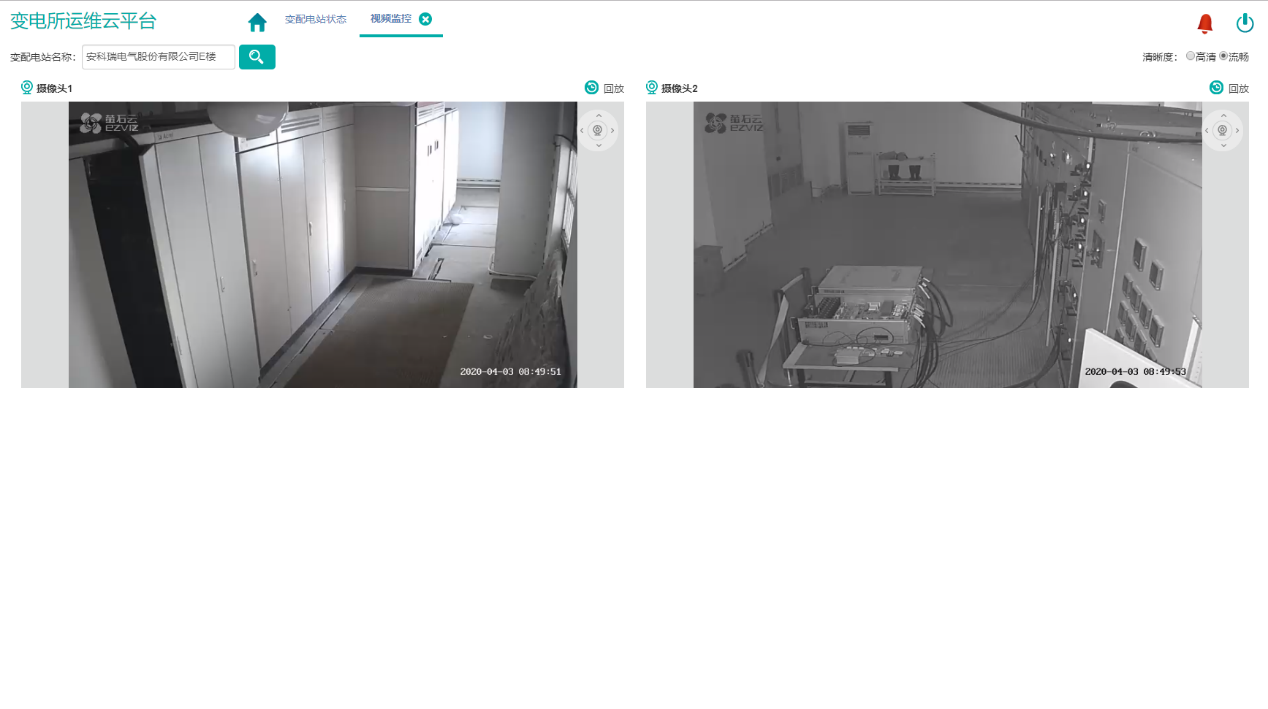
Task: Pan 摄像头1 right with PTZ arrow
Action: tap(613, 130)
